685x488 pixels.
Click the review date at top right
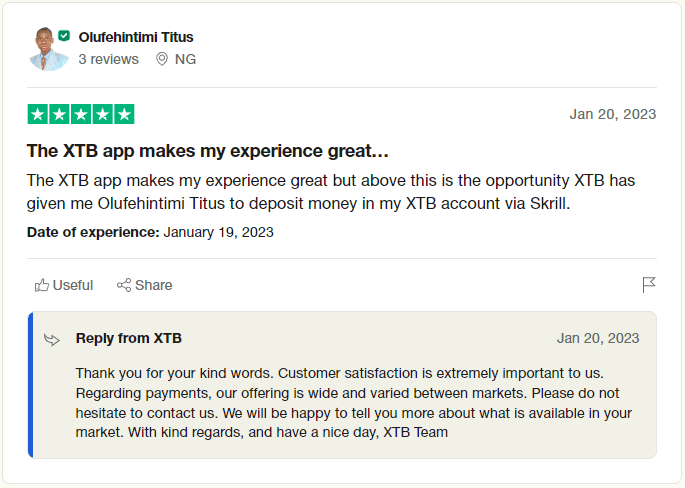tap(612, 114)
